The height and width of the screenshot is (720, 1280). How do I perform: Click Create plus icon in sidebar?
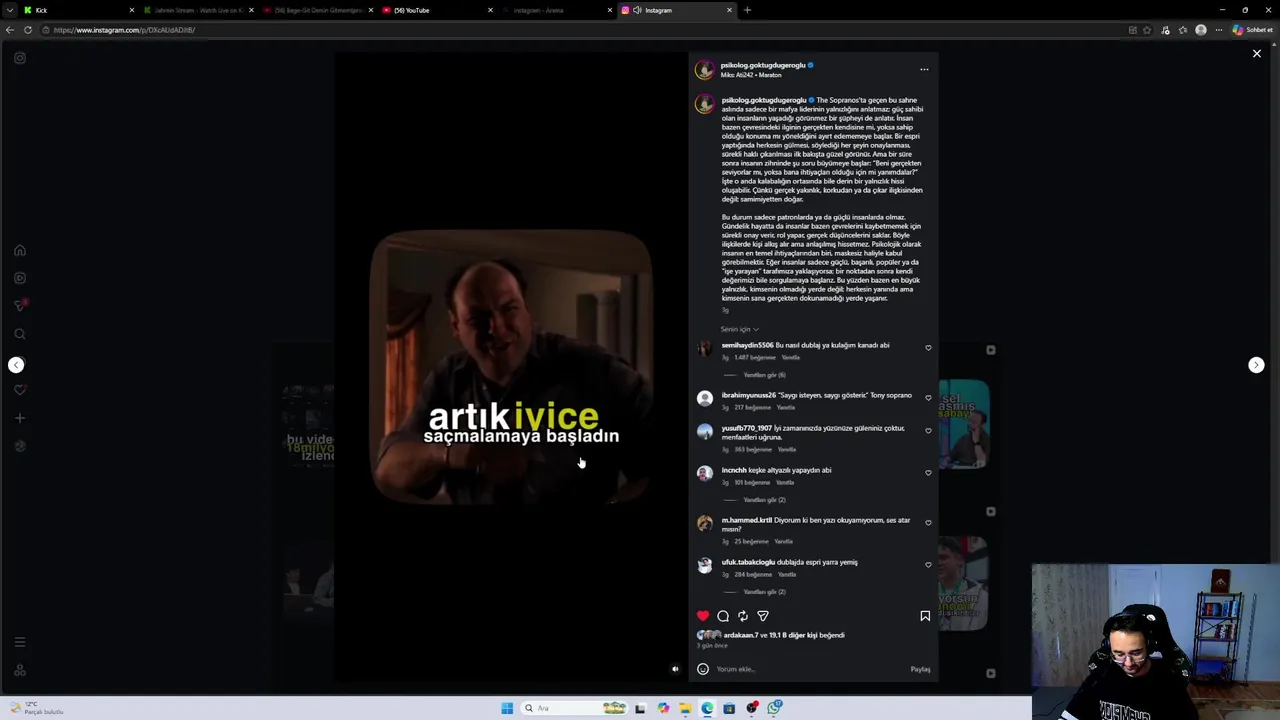point(20,418)
